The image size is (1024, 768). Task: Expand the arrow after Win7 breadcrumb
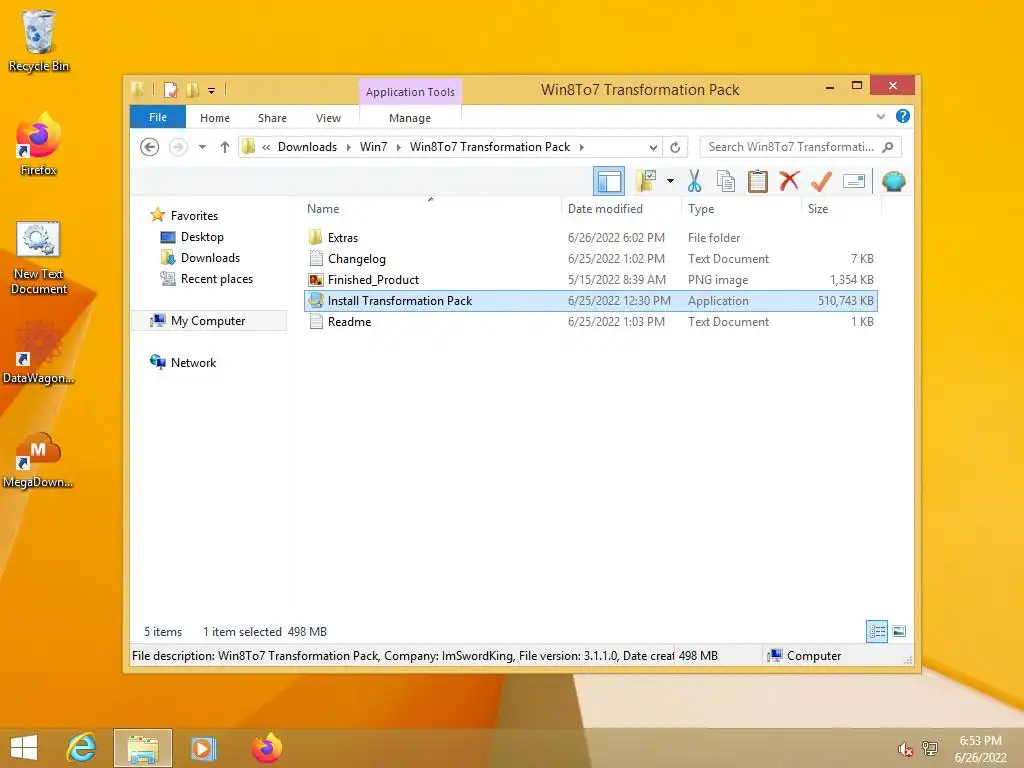[x=398, y=148]
